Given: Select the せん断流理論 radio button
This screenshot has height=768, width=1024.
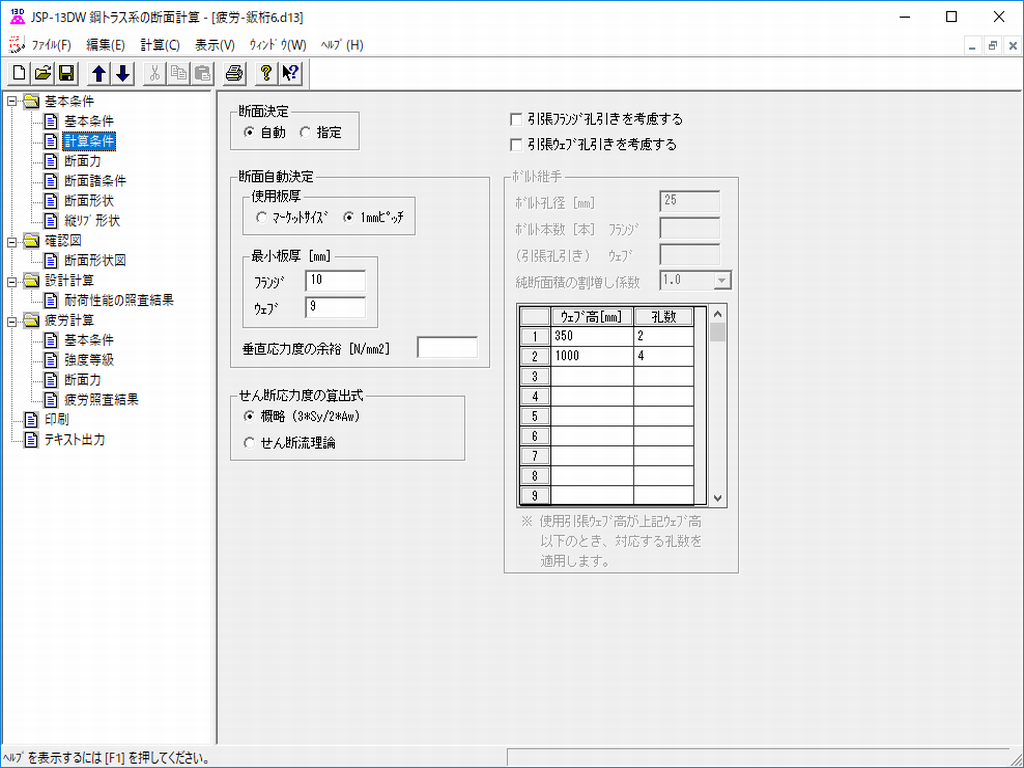Looking at the screenshot, I should pos(249,443).
